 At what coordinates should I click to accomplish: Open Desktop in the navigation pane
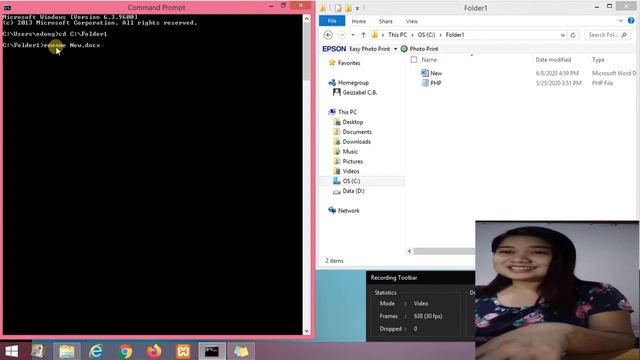pyautogui.click(x=348, y=122)
